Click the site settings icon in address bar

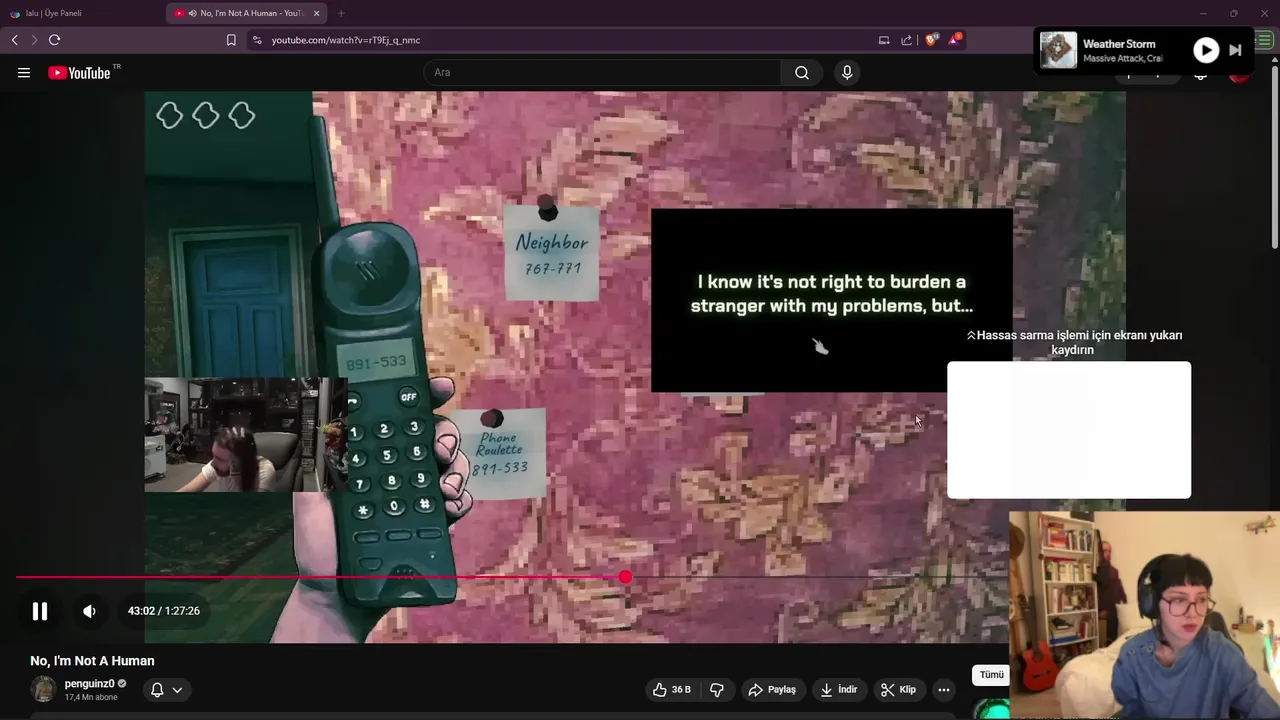pos(257,40)
